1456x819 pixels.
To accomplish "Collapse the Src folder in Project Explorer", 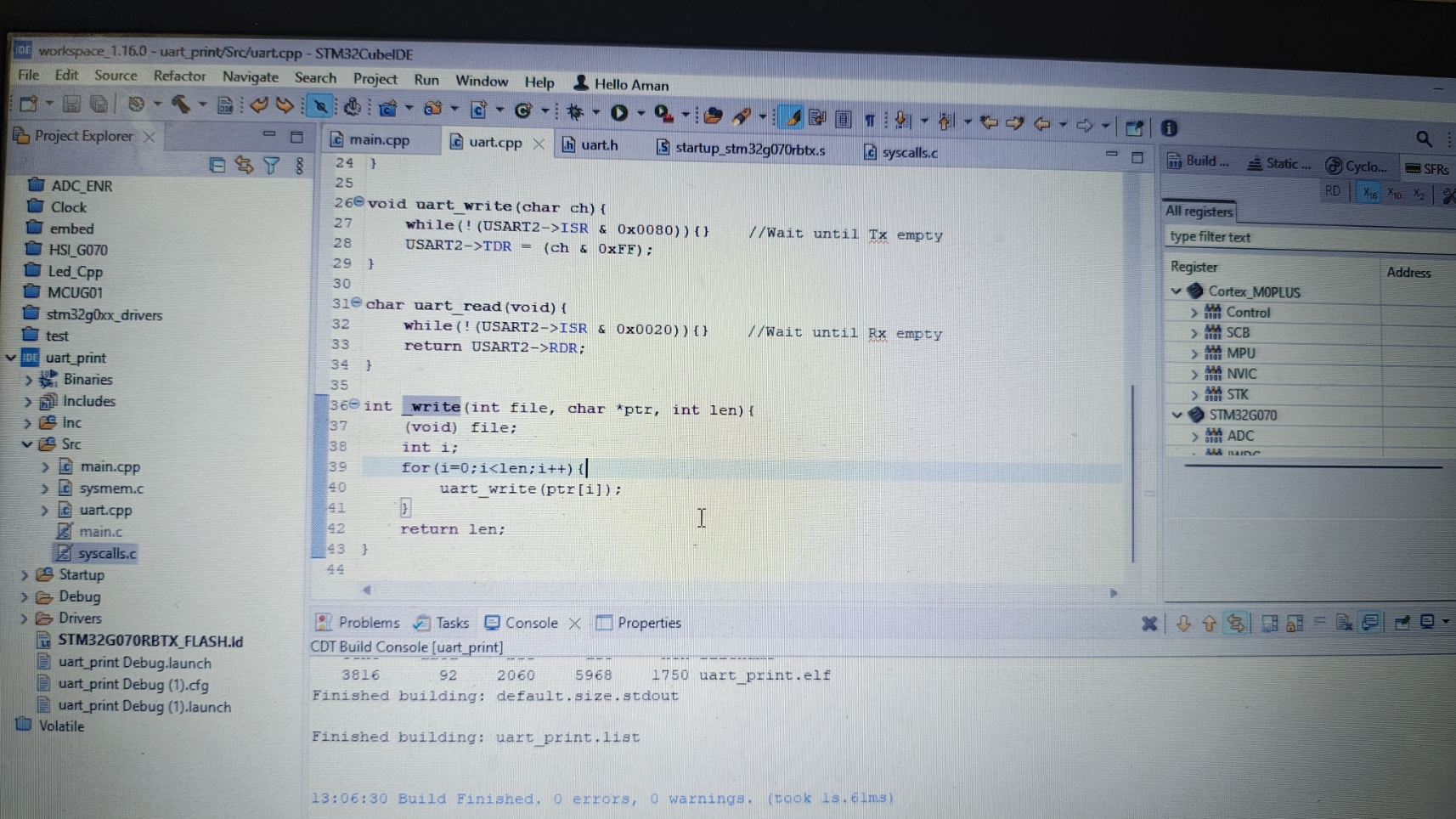I will pos(26,443).
